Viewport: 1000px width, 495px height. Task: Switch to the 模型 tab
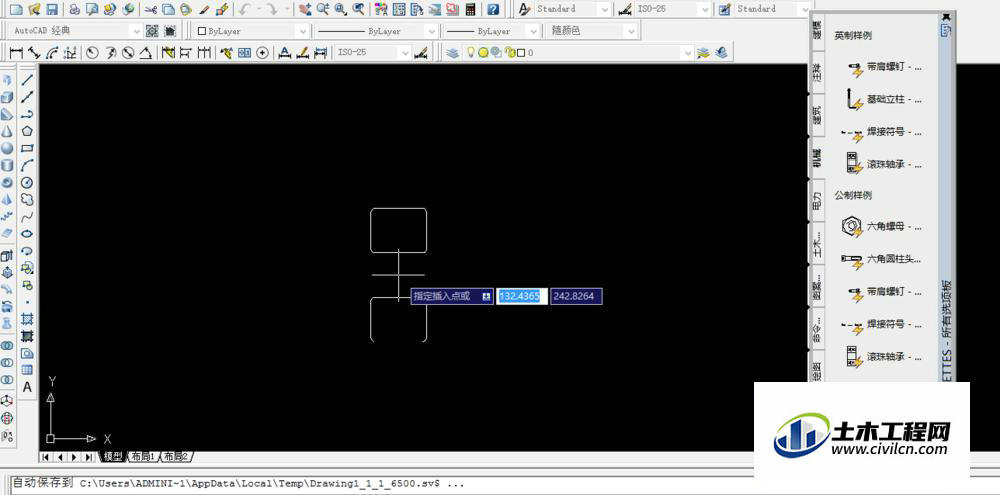click(x=113, y=457)
